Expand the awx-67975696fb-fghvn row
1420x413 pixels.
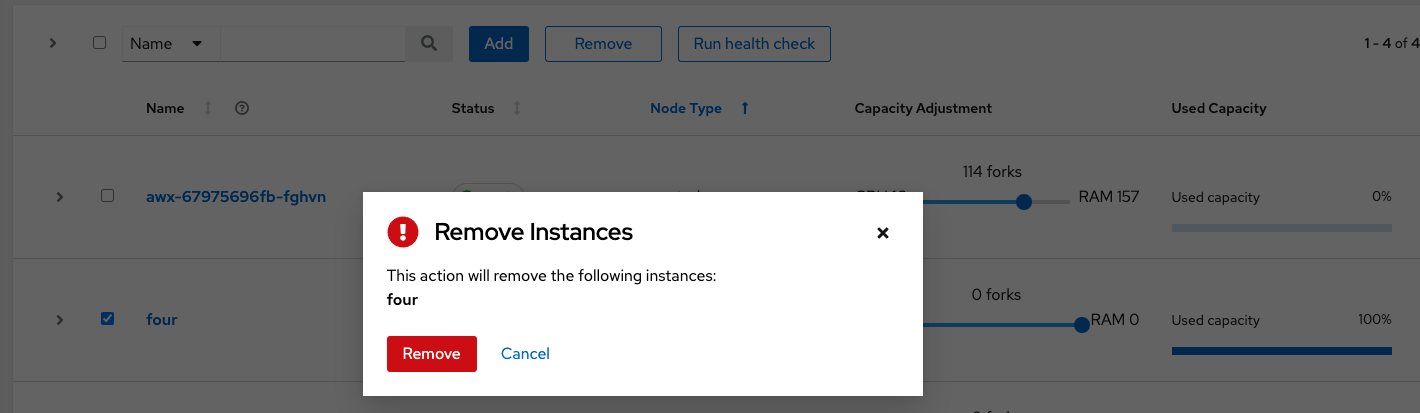[x=60, y=197]
